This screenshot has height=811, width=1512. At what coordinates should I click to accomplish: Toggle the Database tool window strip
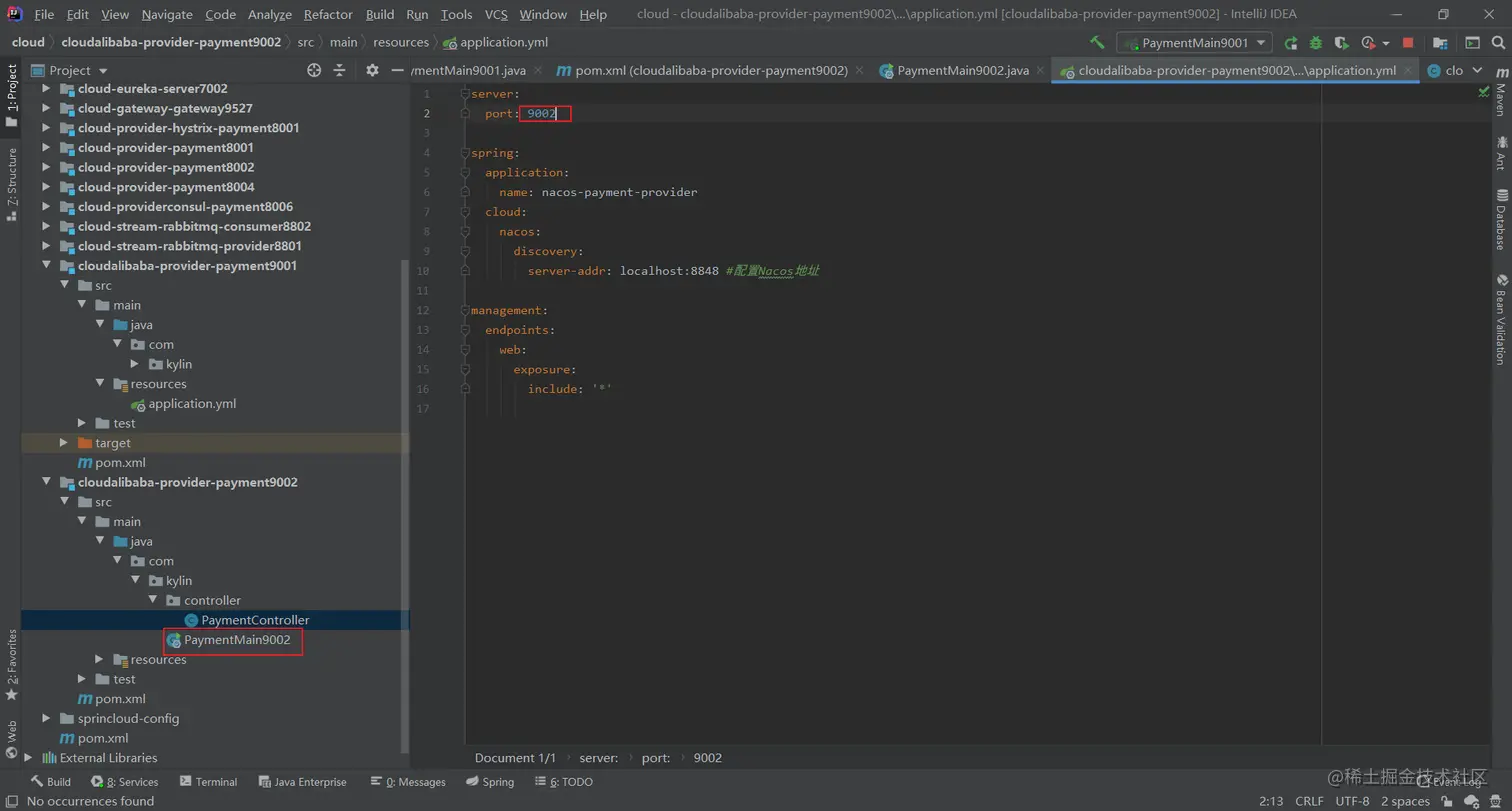tap(1501, 219)
